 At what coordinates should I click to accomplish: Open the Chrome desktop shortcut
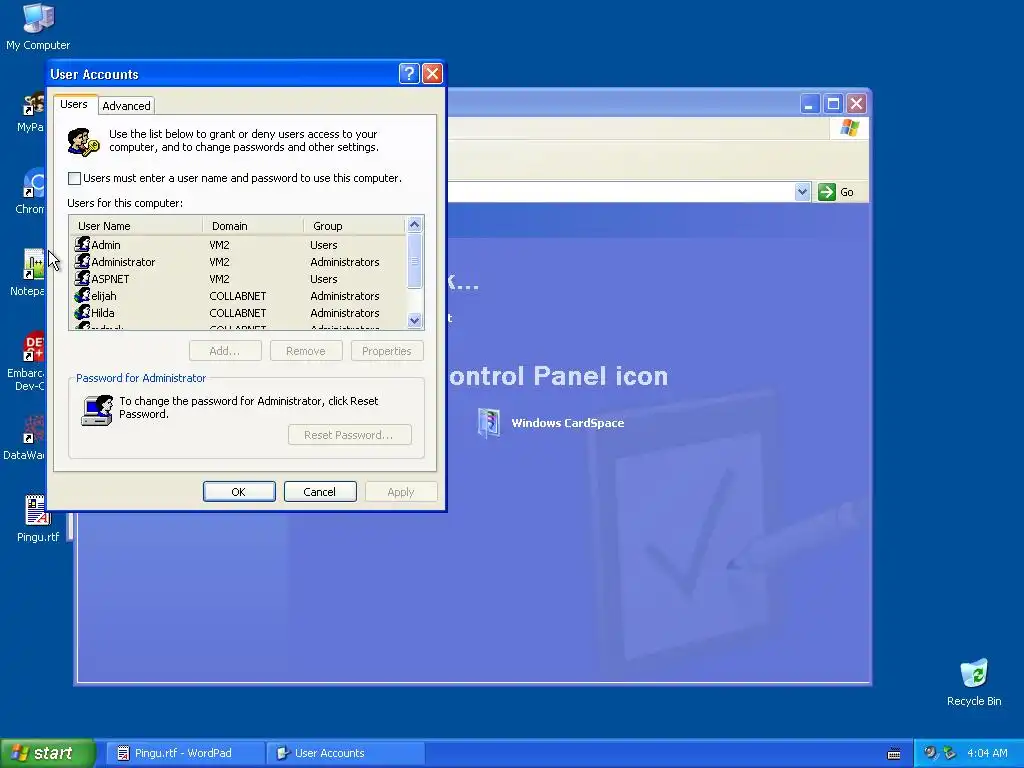(33, 182)
